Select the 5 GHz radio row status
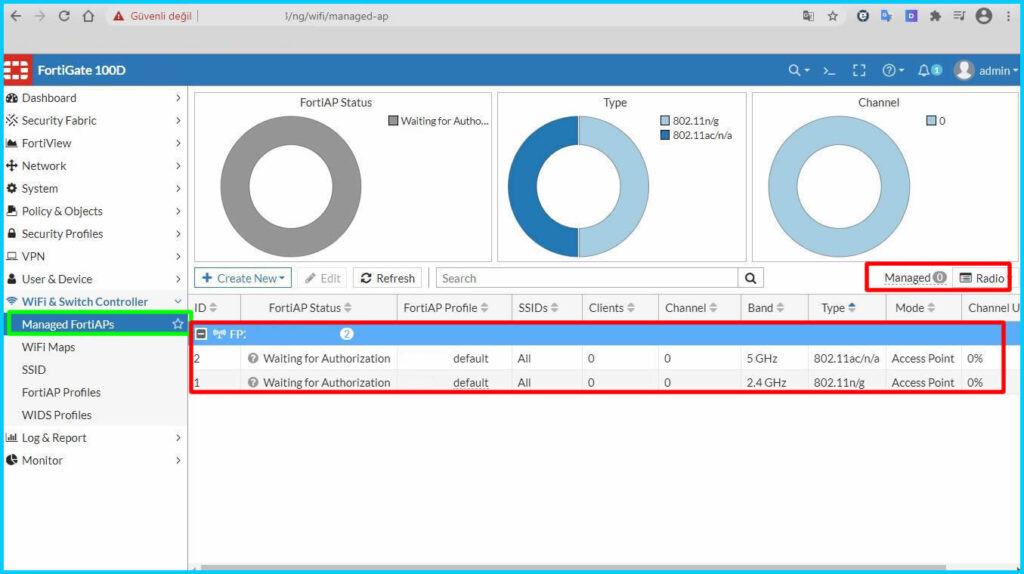Screen dimensions: 1024x574 pos(319,359)
